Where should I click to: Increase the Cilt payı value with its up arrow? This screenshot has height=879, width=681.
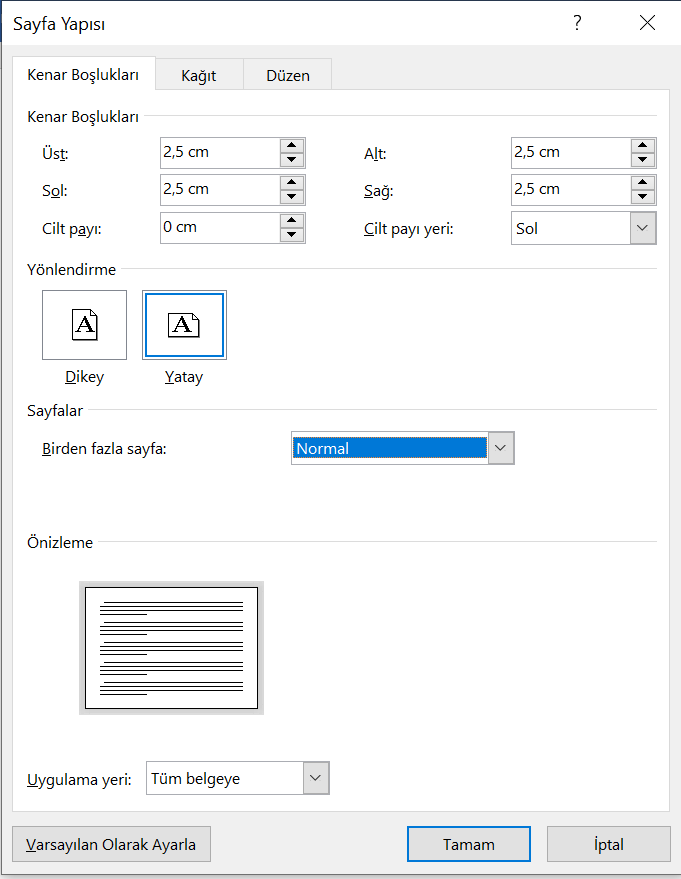(x=291, y=222)
